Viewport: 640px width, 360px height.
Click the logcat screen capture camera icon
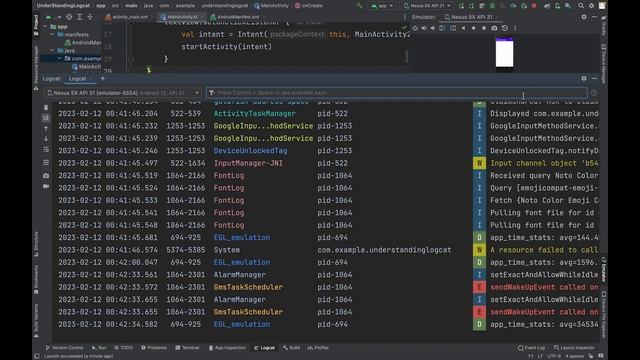[46, 176]
